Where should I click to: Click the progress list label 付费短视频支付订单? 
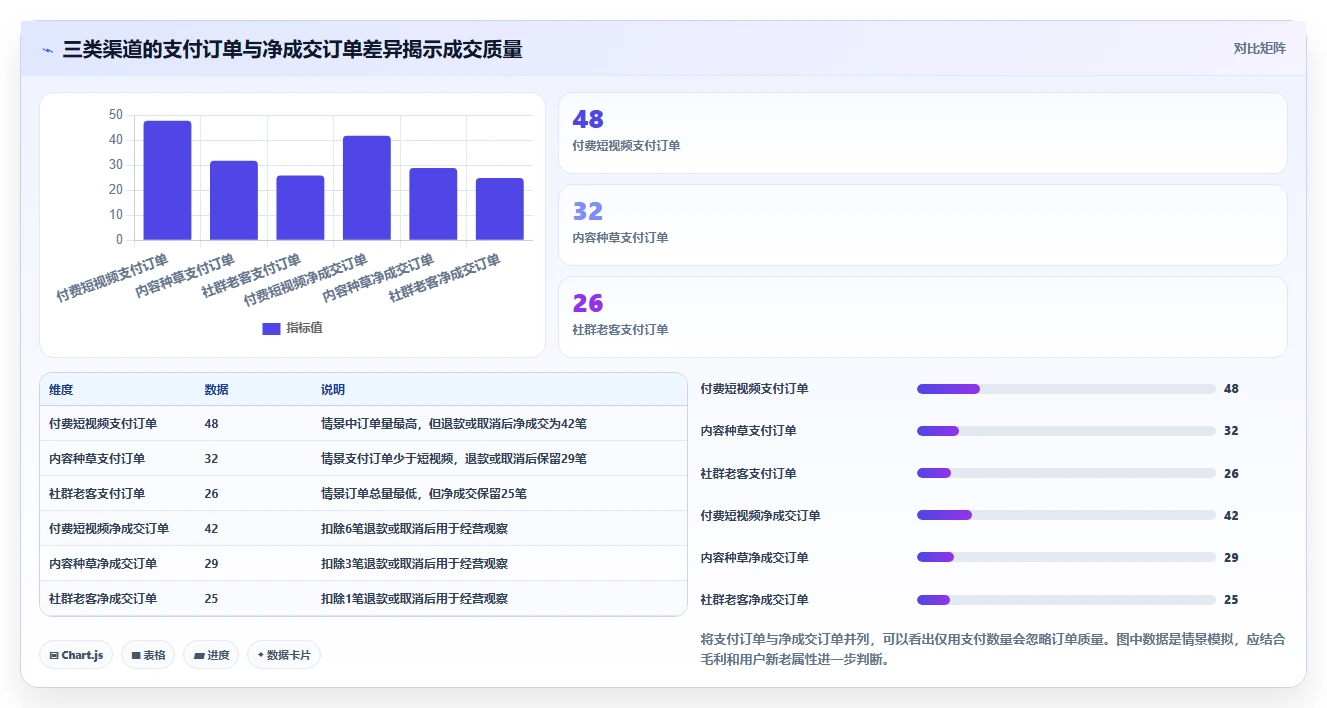point(755,389)
